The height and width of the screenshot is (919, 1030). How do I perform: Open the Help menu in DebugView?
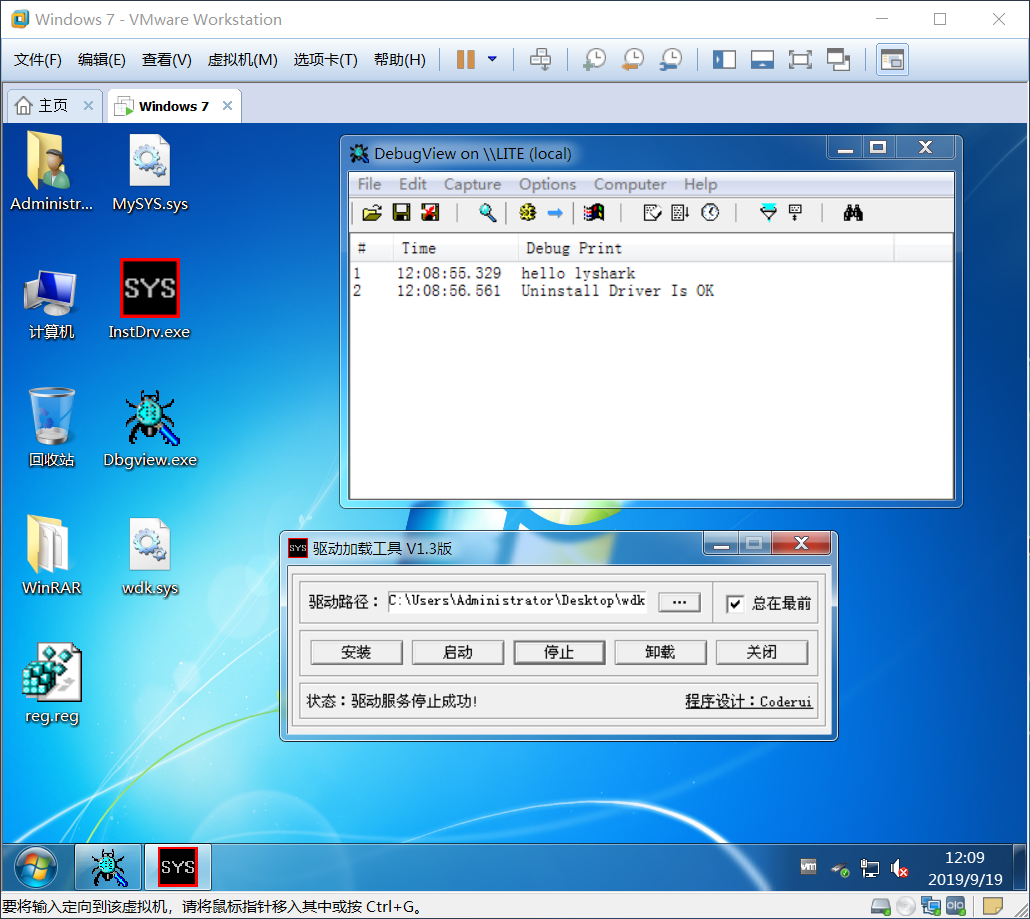click(x=700, y=184)
